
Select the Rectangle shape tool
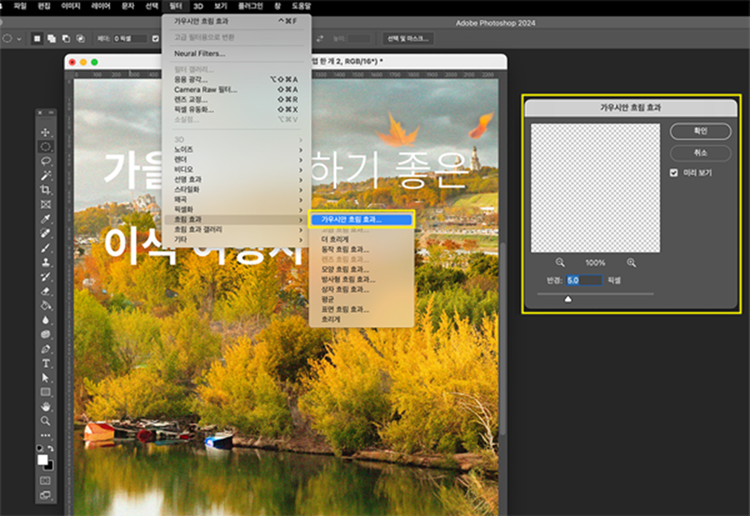coord(45,392)
